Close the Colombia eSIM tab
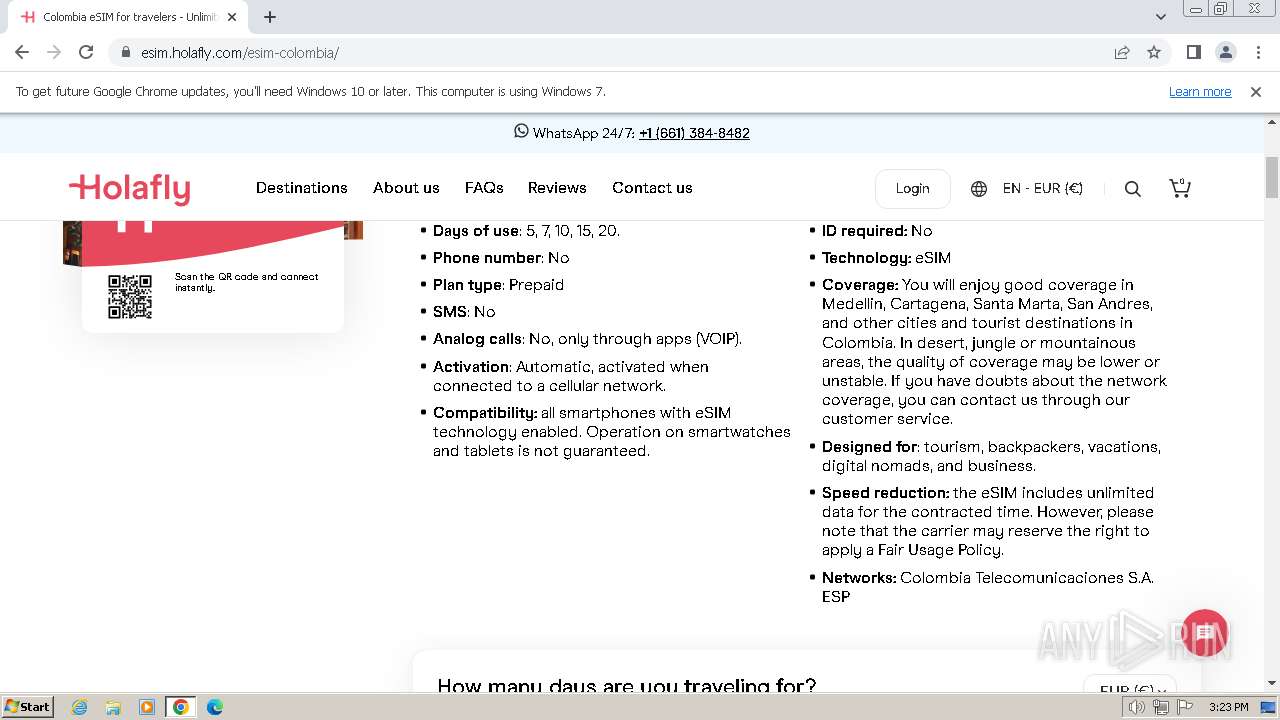 pos(232,17)
